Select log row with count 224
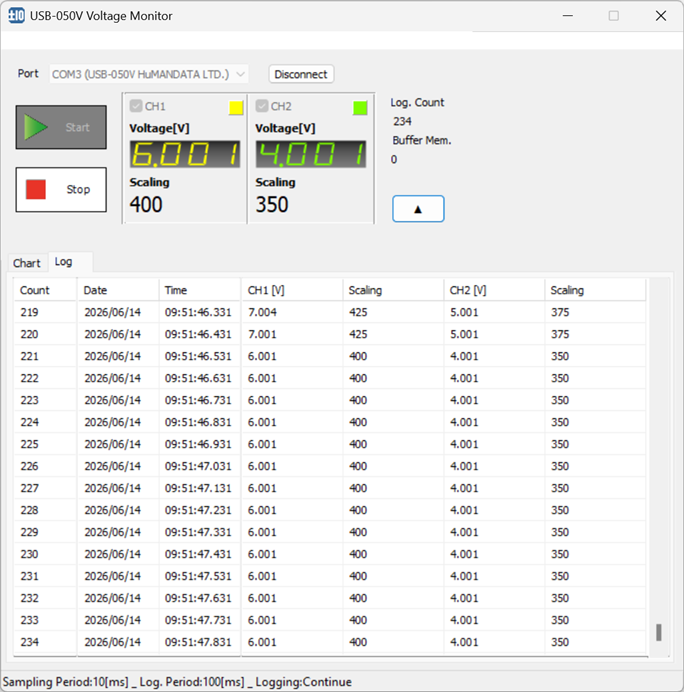 pos(330,422)
